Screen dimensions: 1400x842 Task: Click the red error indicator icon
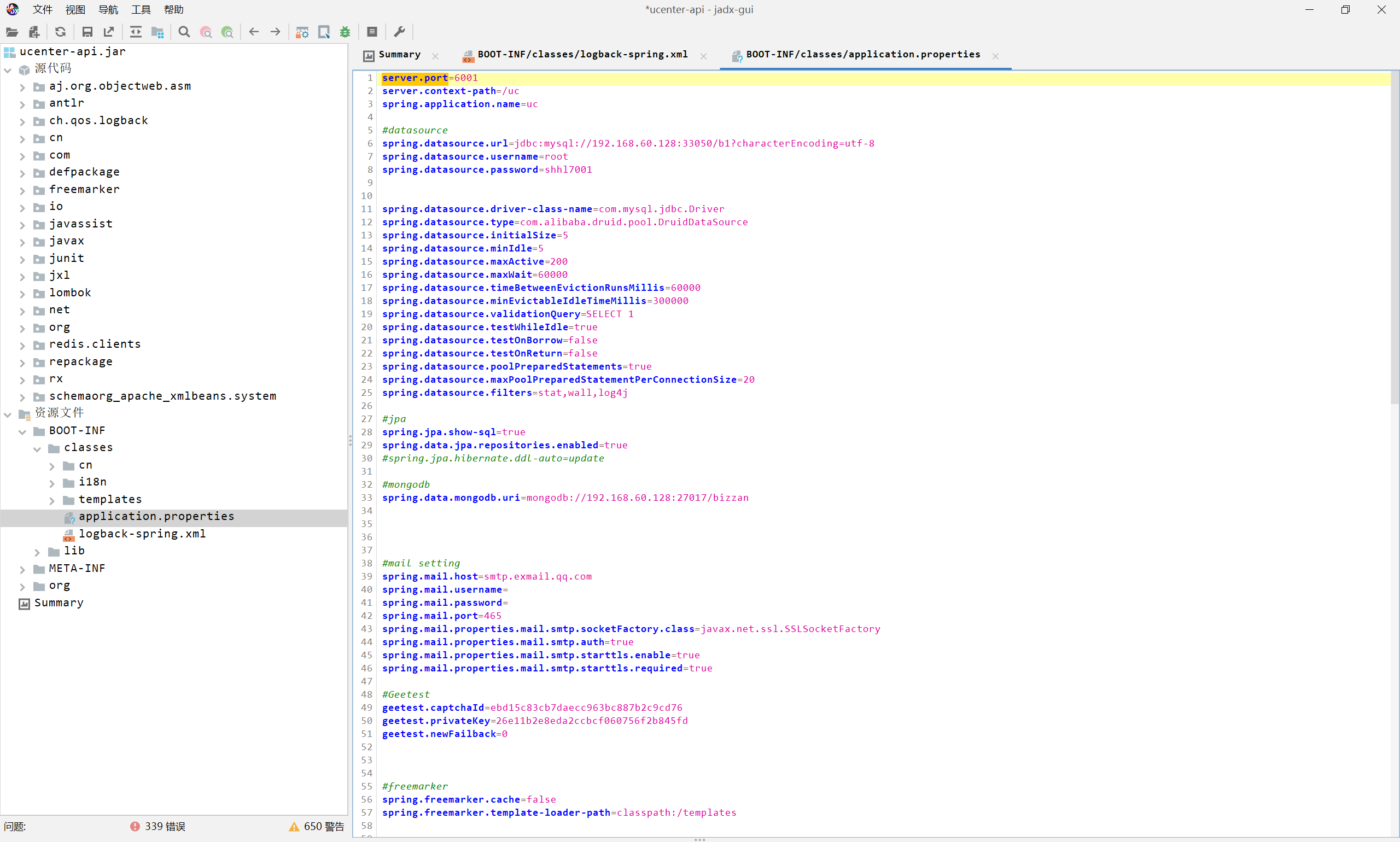[x=135, y=826]
